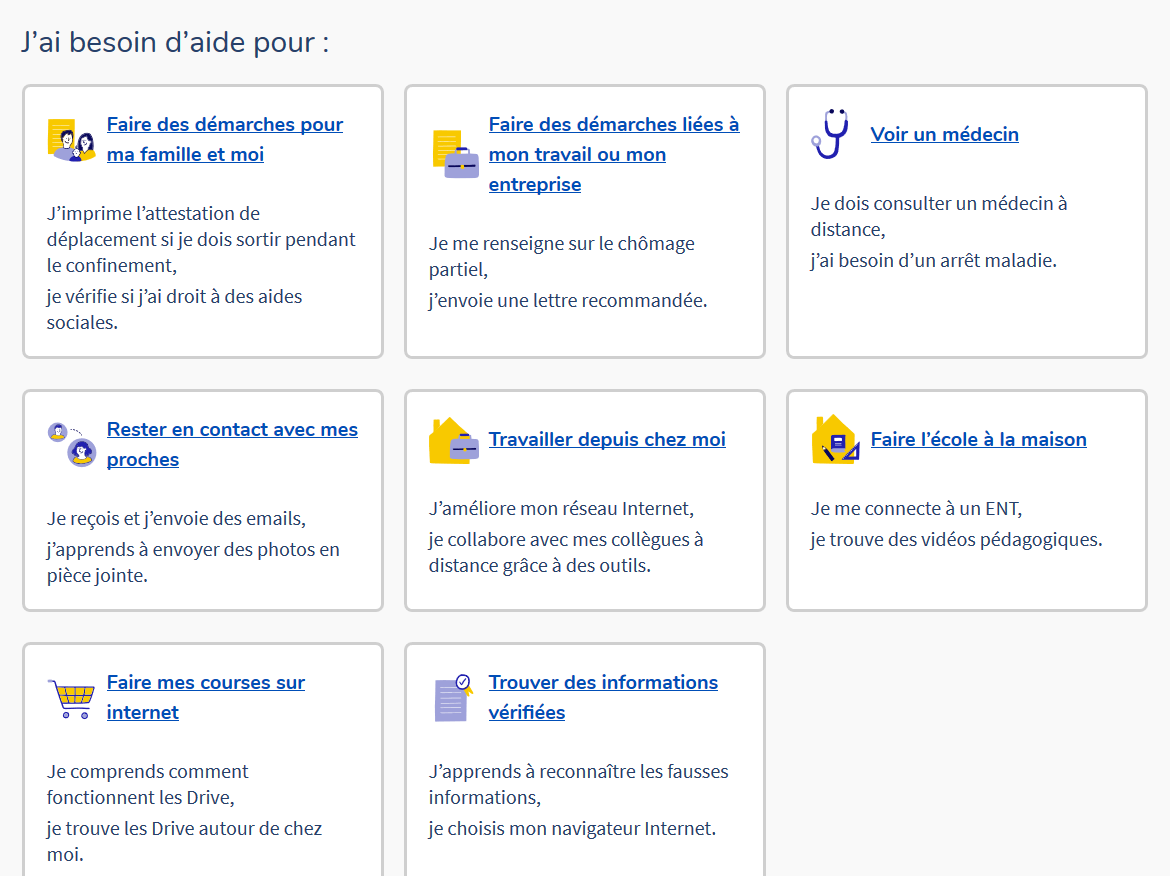This screenshot has width=1170, height=876.
Task: Click text 'Je dois consulter un médecin à distance'
Action: point(939,216)
